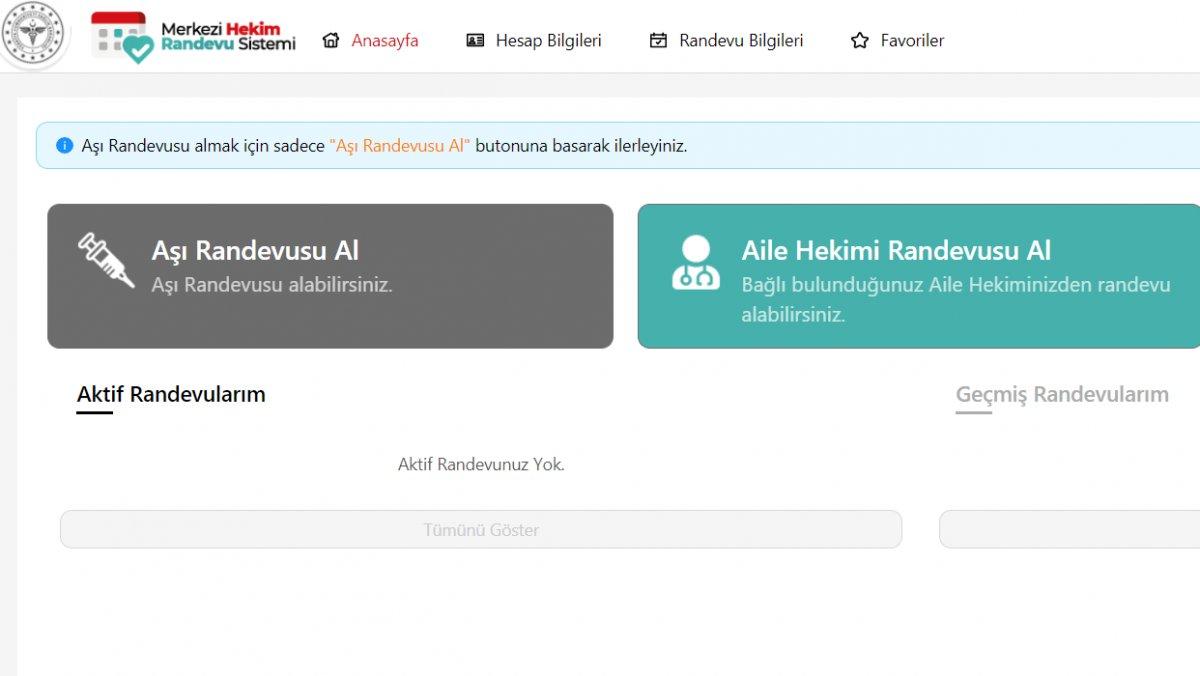This screenshot has height=676, width=1200.
Task: Open the Geçmiş Randevularım tab
Action: pyautogui.click(x=1062, y=394)
